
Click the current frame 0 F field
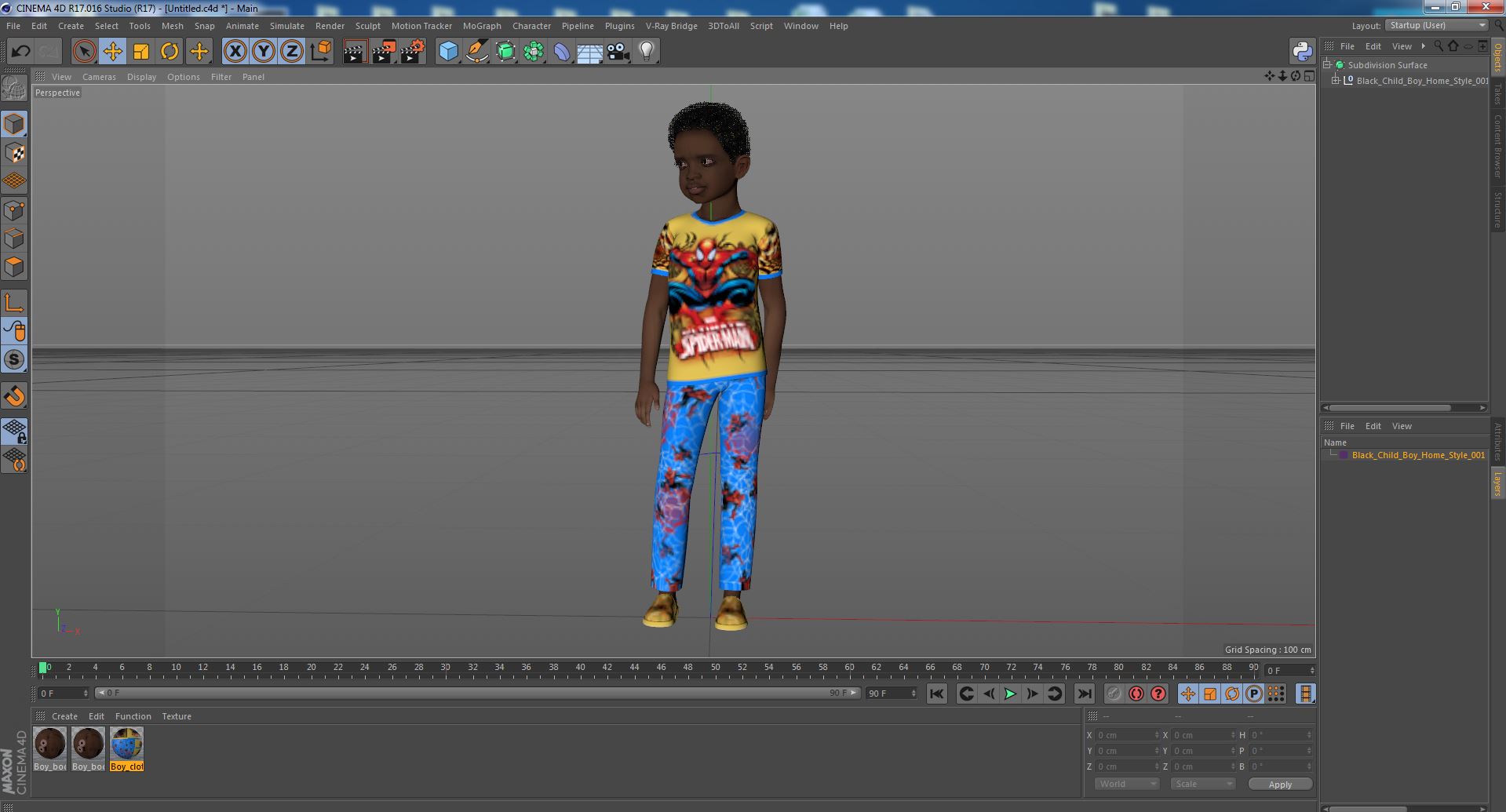pos(64,694)
